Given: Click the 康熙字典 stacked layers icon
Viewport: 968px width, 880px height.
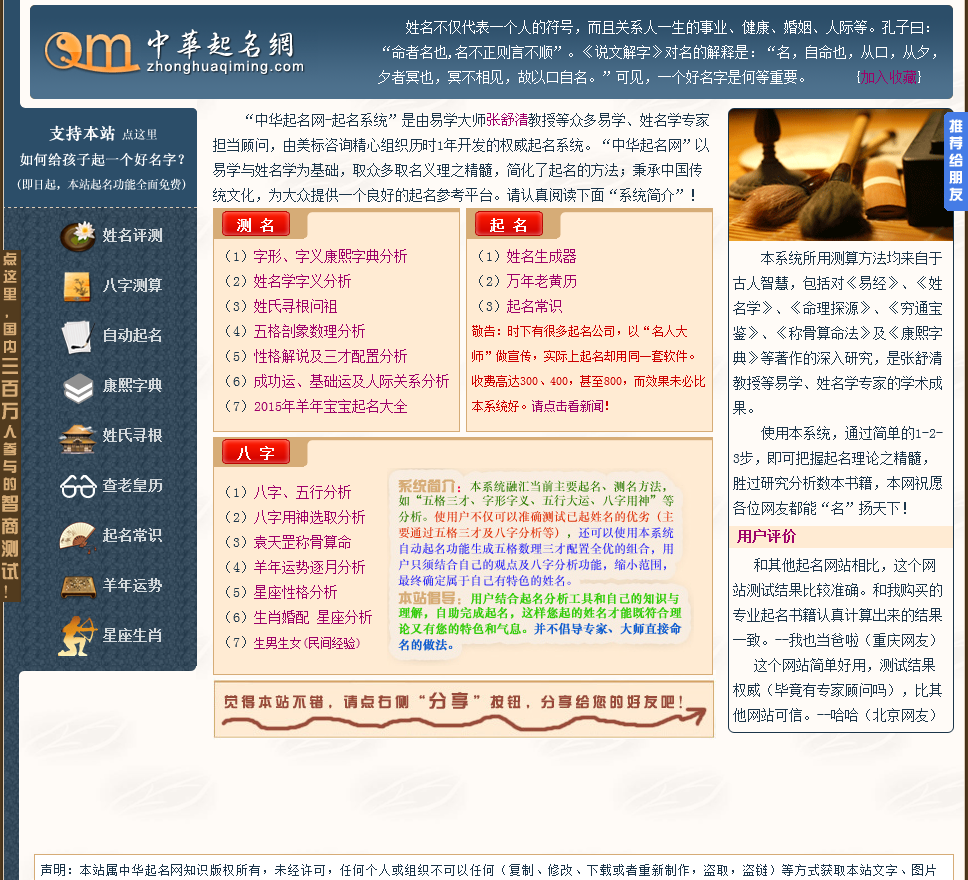Looking at the screenshot, I should coord(78,387).
